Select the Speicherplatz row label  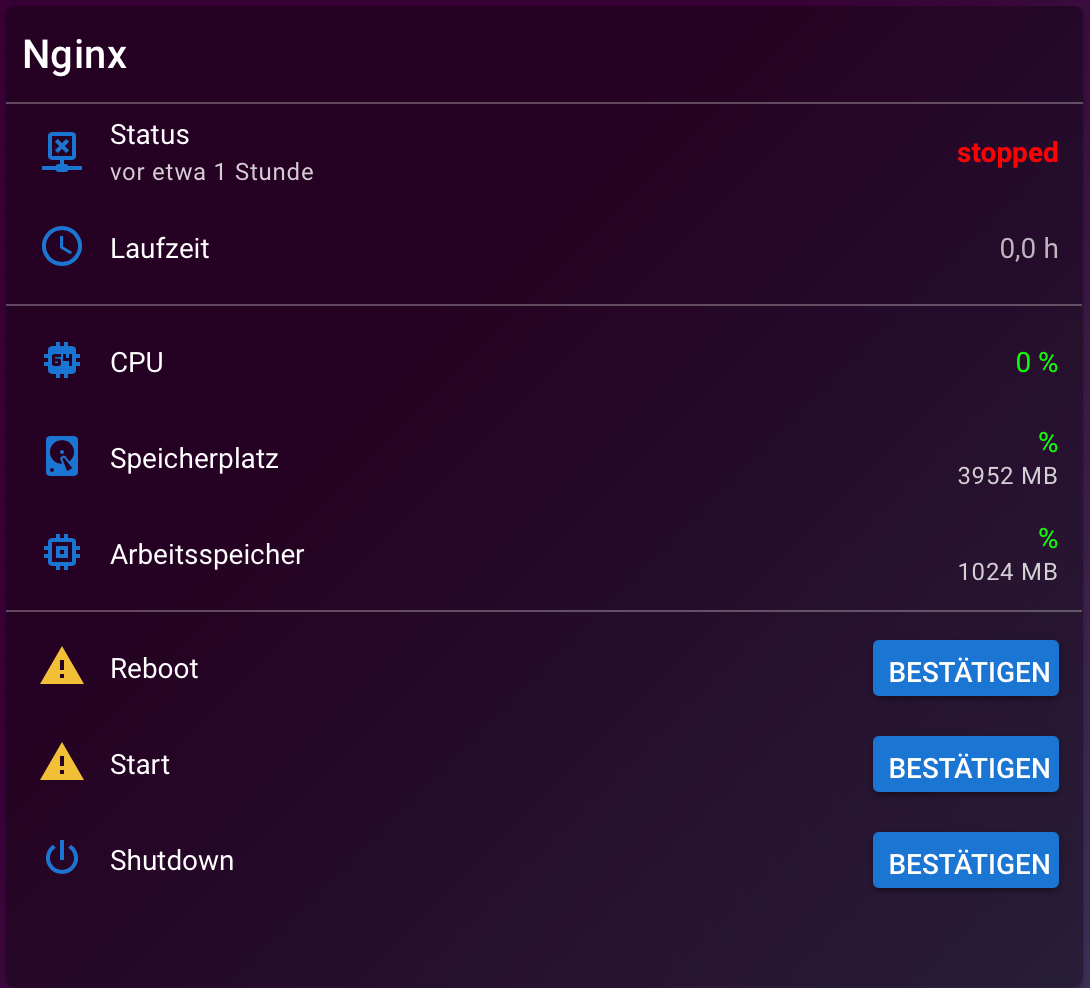tap(194, 459)
